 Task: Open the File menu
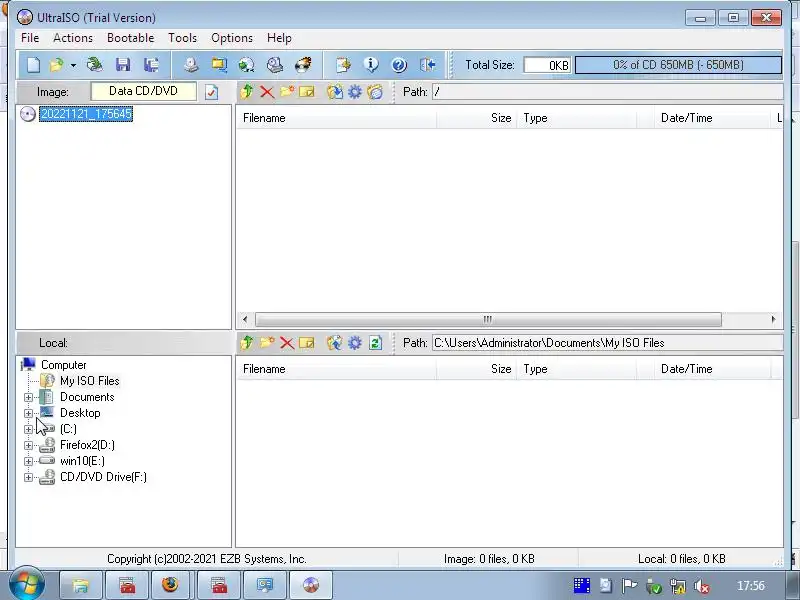point(30,38)
